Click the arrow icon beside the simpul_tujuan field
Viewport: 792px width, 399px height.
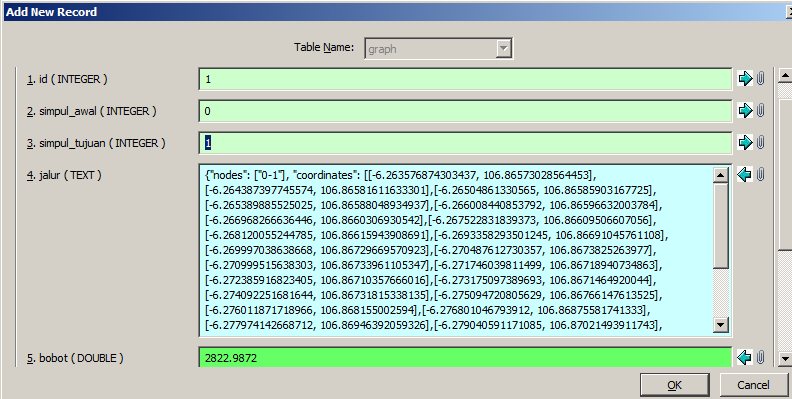[745, 142]
